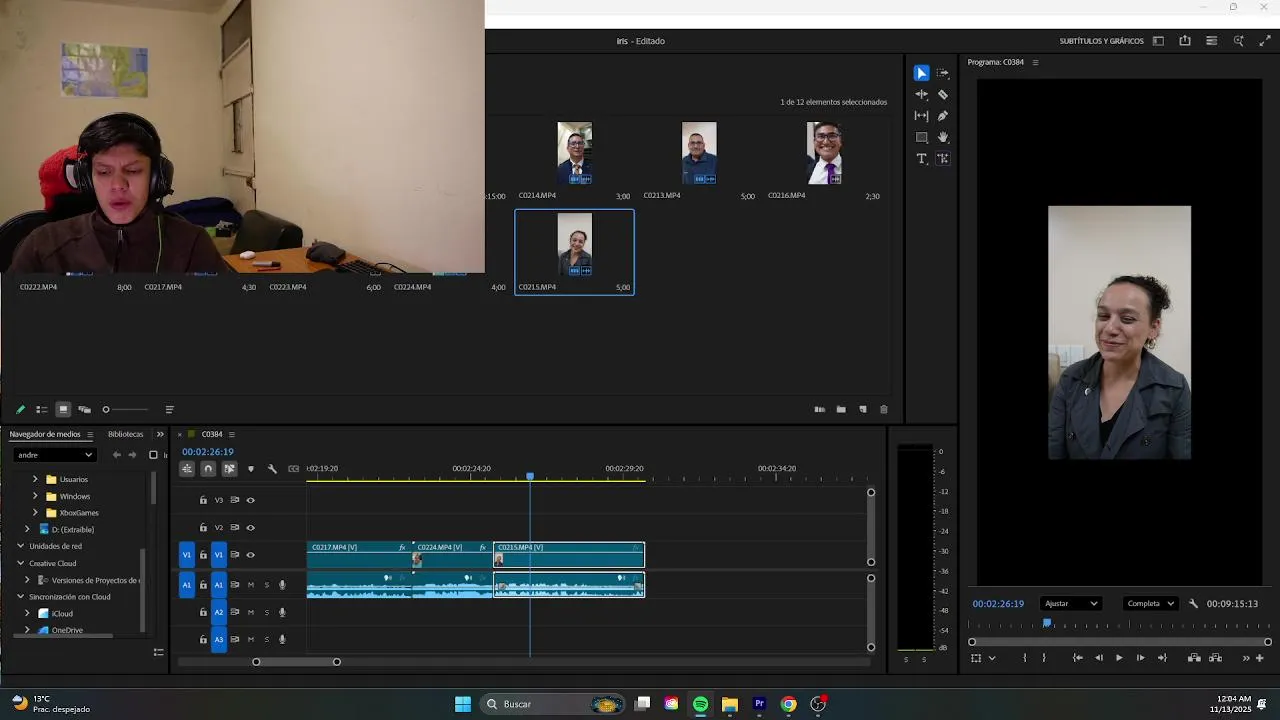Go to In point
This screenshot has height=720, width=1280.
coord(1078,658)
